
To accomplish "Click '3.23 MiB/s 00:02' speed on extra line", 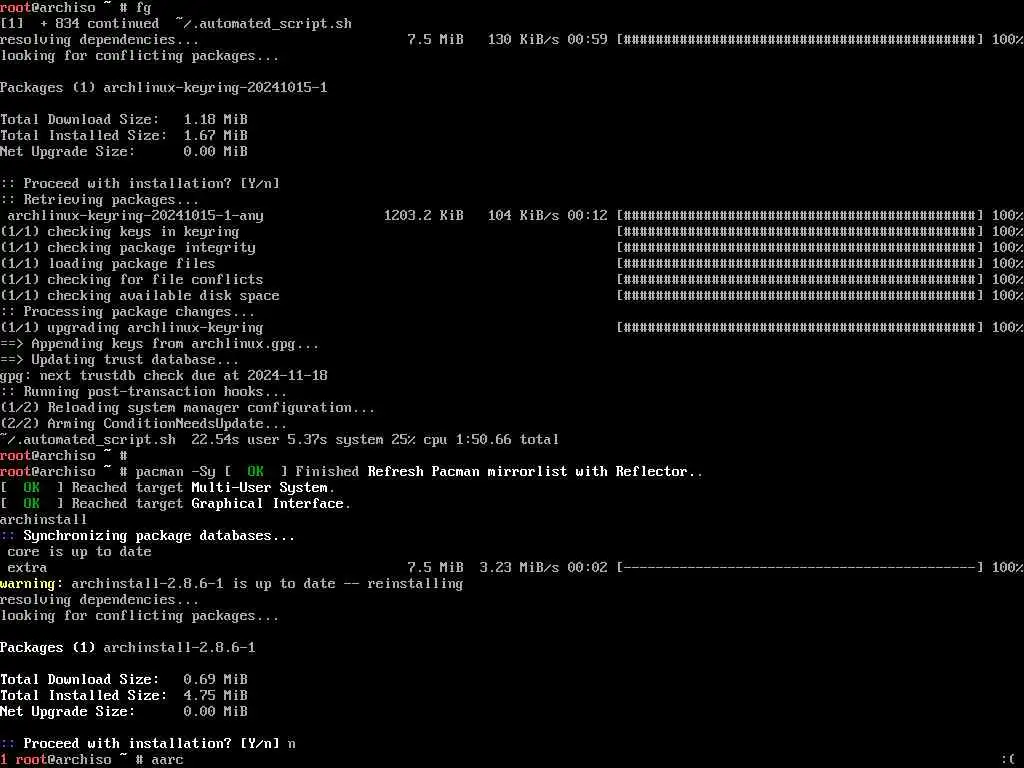I will pyautogui.click(x=543, y=568).
